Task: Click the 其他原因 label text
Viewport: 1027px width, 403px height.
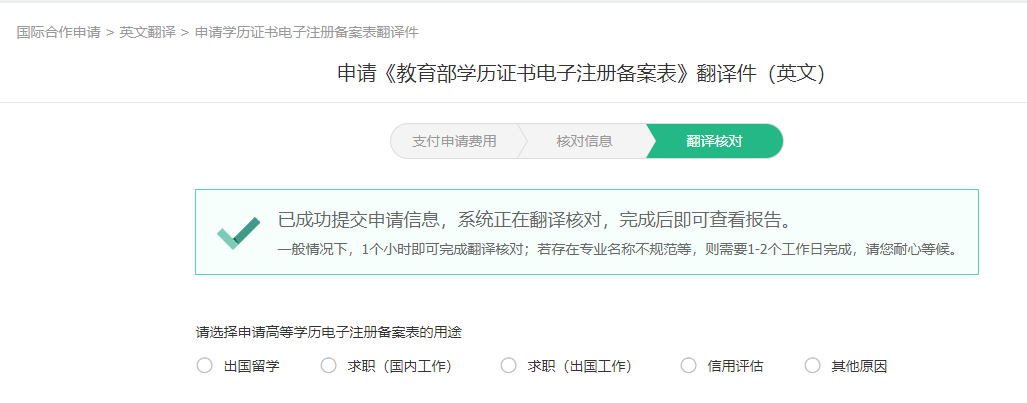Action: click(859, 366)
